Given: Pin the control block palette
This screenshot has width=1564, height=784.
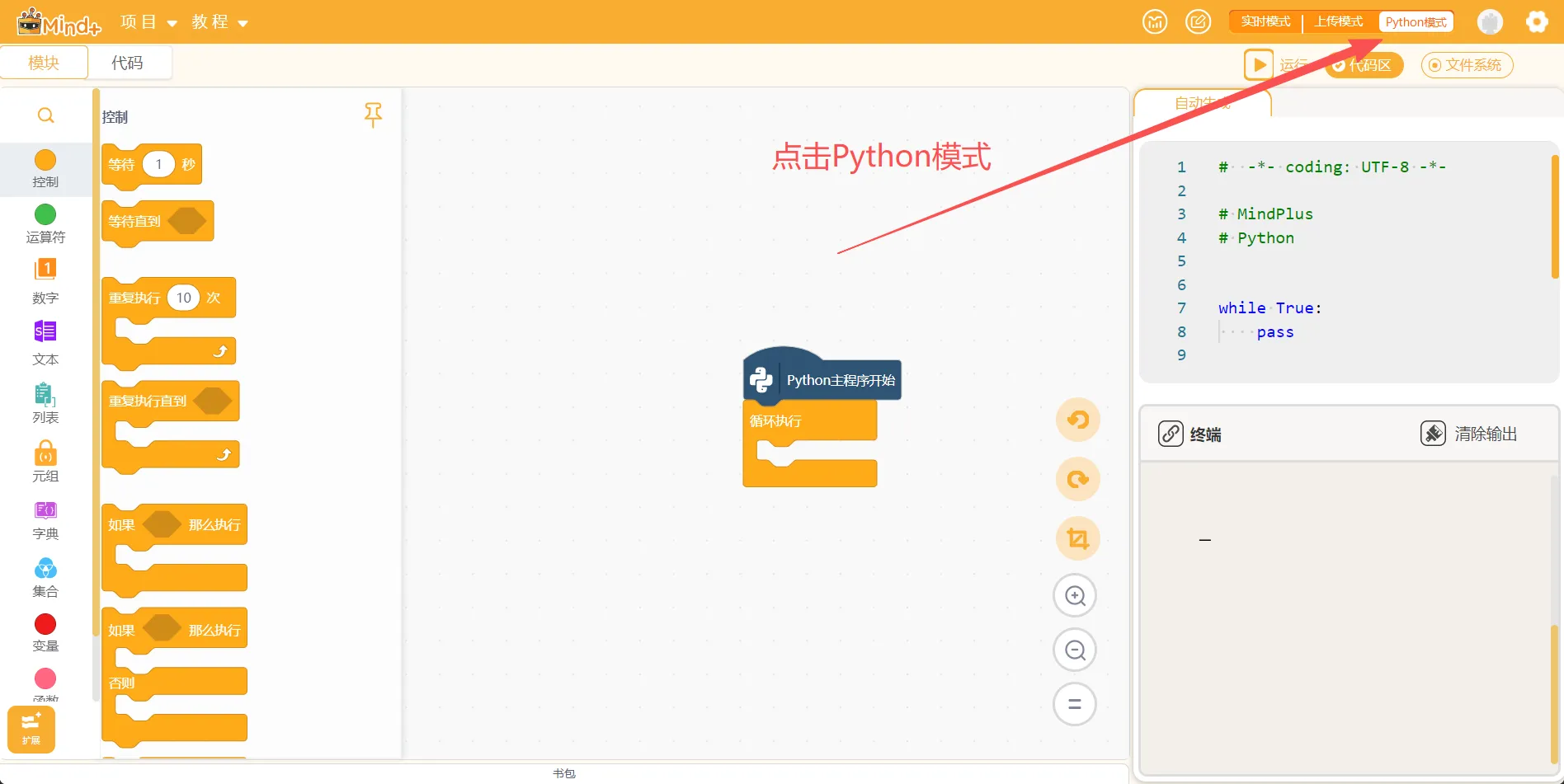Looking at the screenshot, I should [373, 115].
